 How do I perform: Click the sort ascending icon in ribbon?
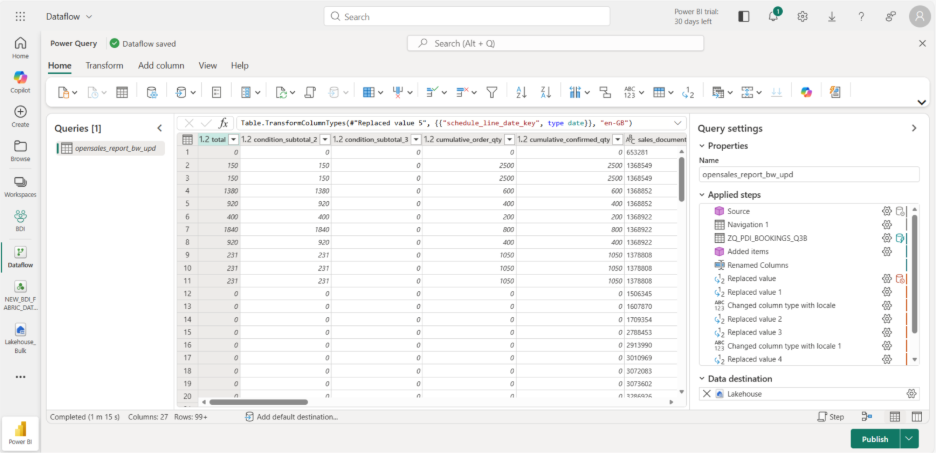pyautogui.click(x=521, y=92)
